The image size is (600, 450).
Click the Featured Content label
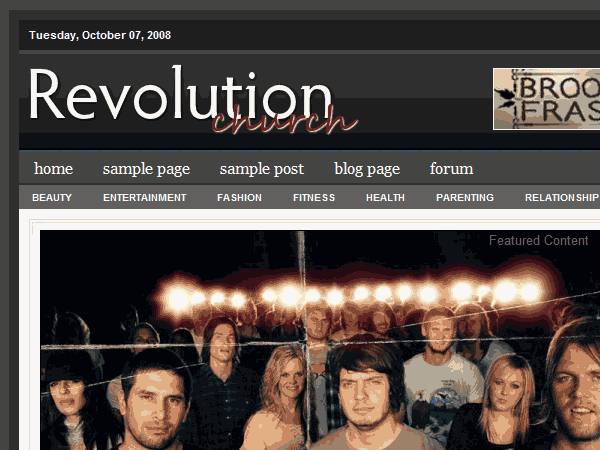[538, 240]
